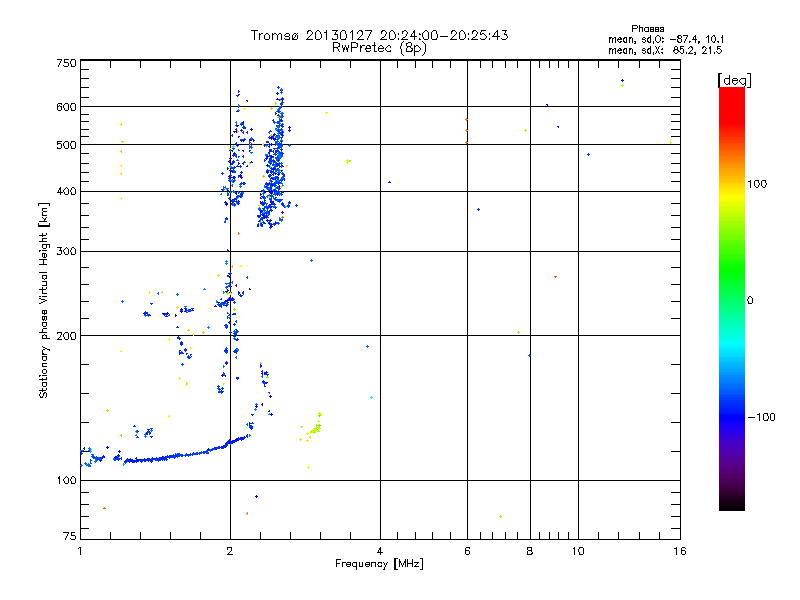
Task: Click the '0' colorbar tick label
Action: click(x=750, y=301)
